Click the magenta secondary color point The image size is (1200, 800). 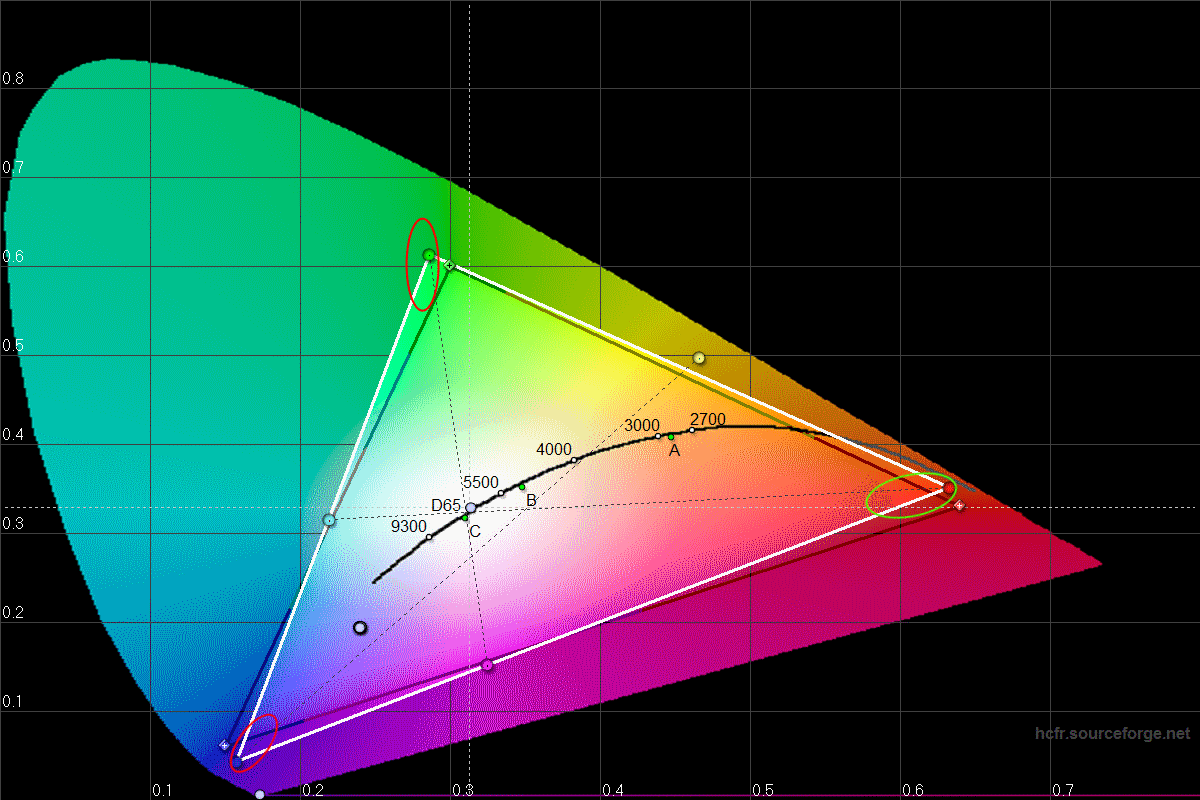tap(487, 665)
